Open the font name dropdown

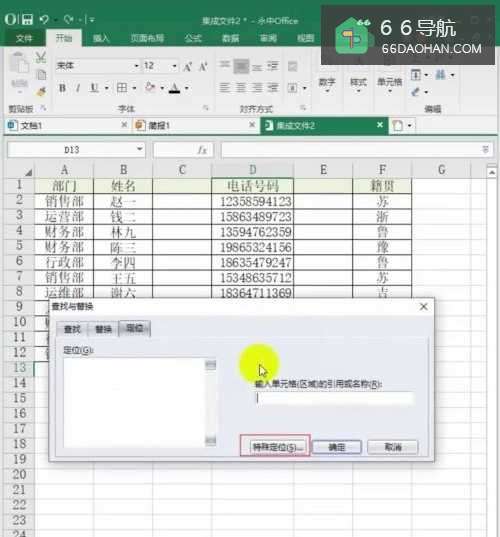pyautogui.click(x=136, y=66)
